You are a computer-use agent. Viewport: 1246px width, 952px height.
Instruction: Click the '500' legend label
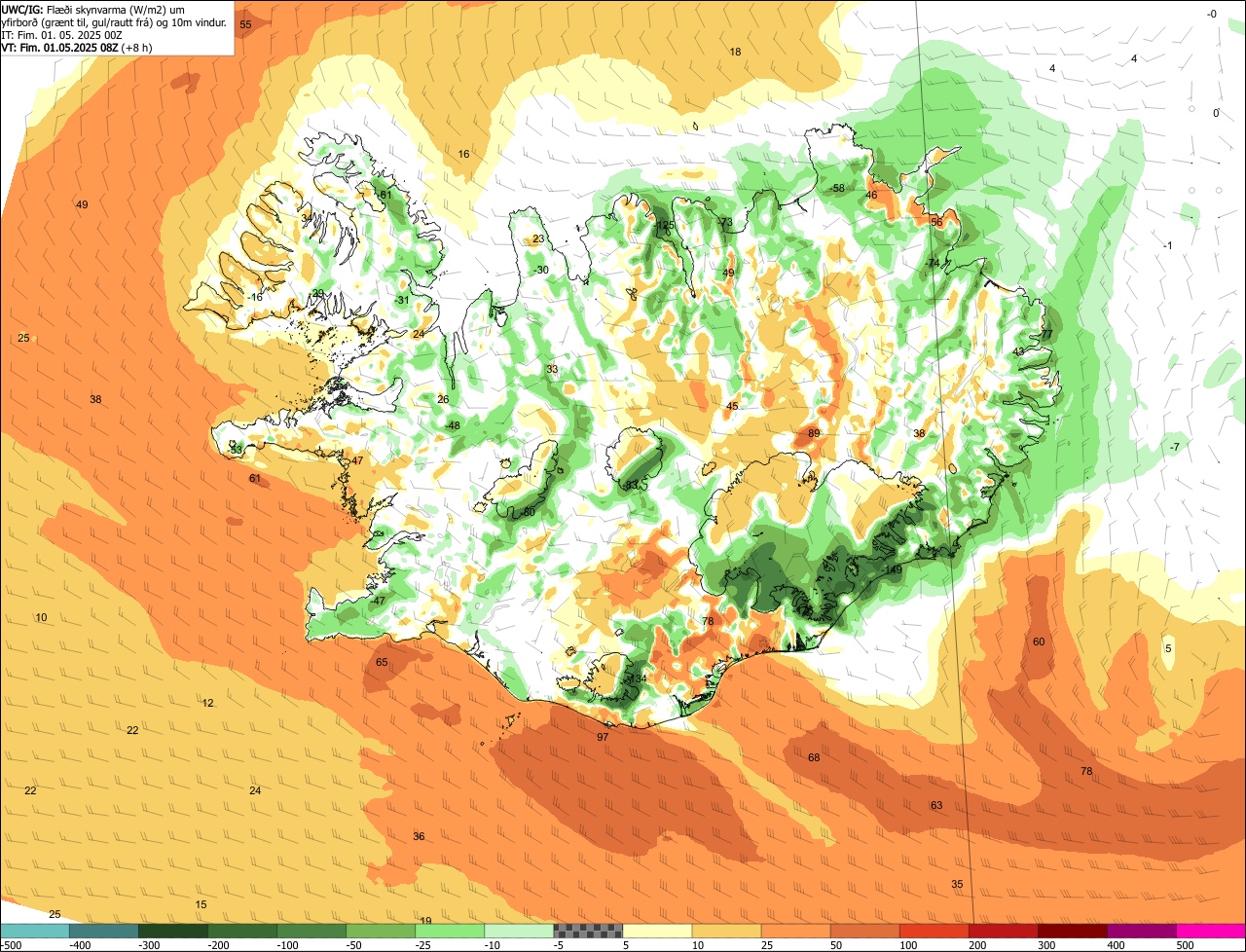1185,945
